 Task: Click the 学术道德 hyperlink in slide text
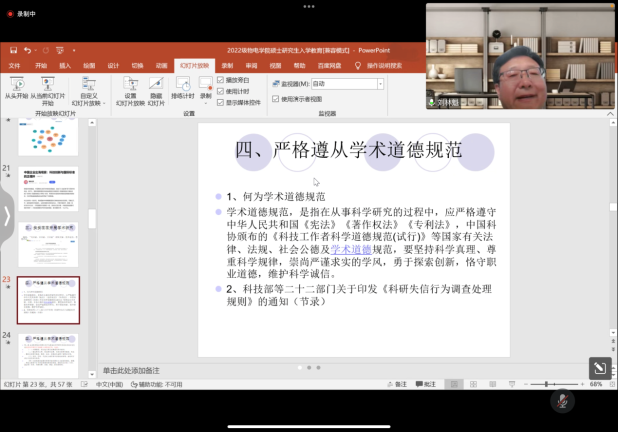click(350, 248)
